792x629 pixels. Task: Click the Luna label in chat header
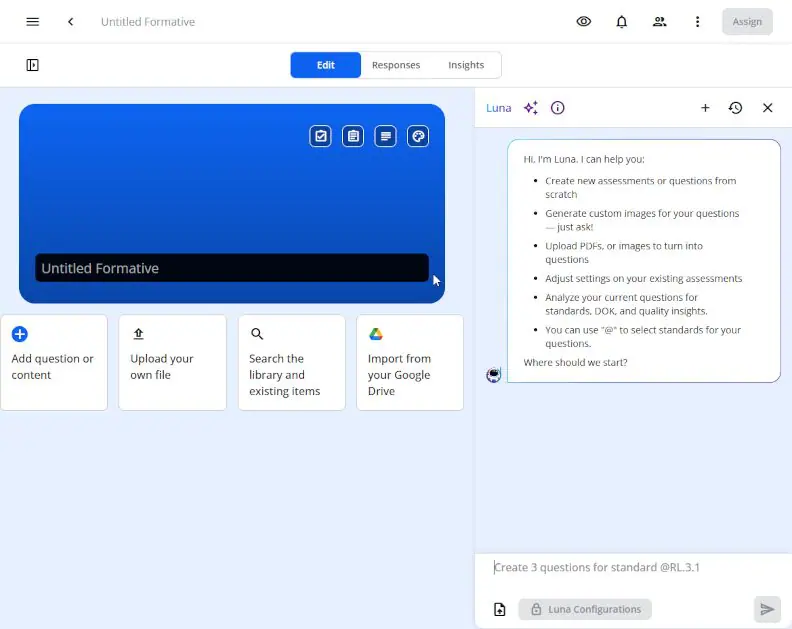click(x=499, y=108)
